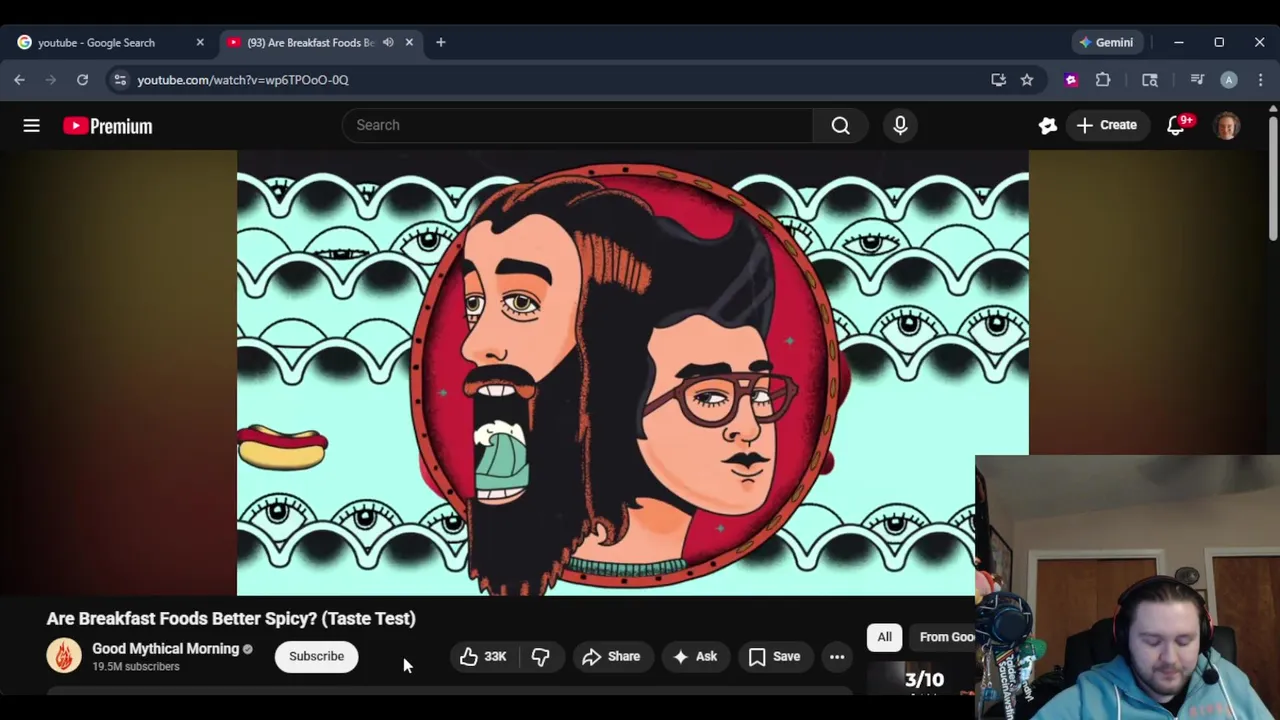
Task: Start voice search with microphone icon
Action: 900,125
